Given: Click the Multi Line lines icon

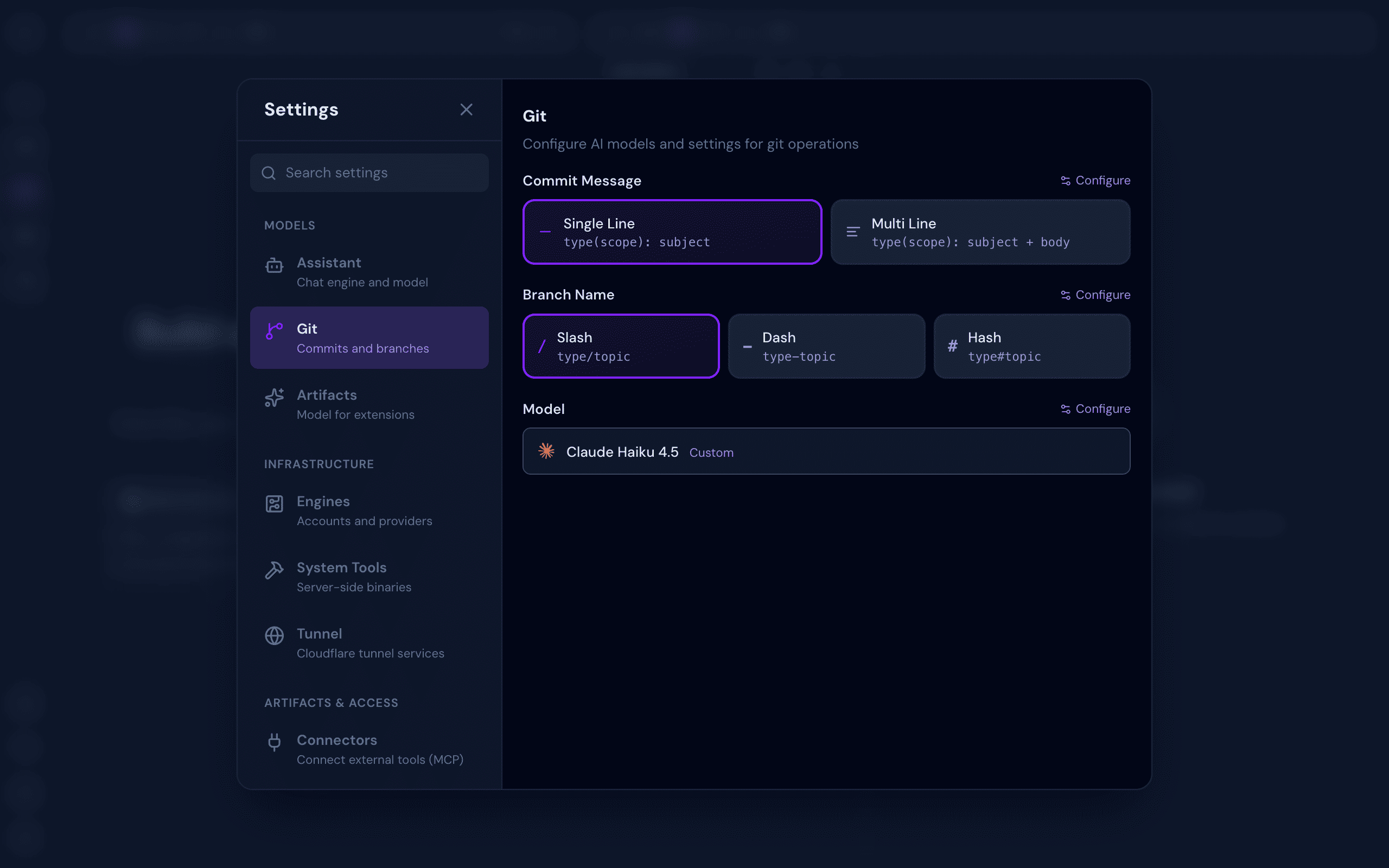Looking at the screenshot, I should 853,232.
